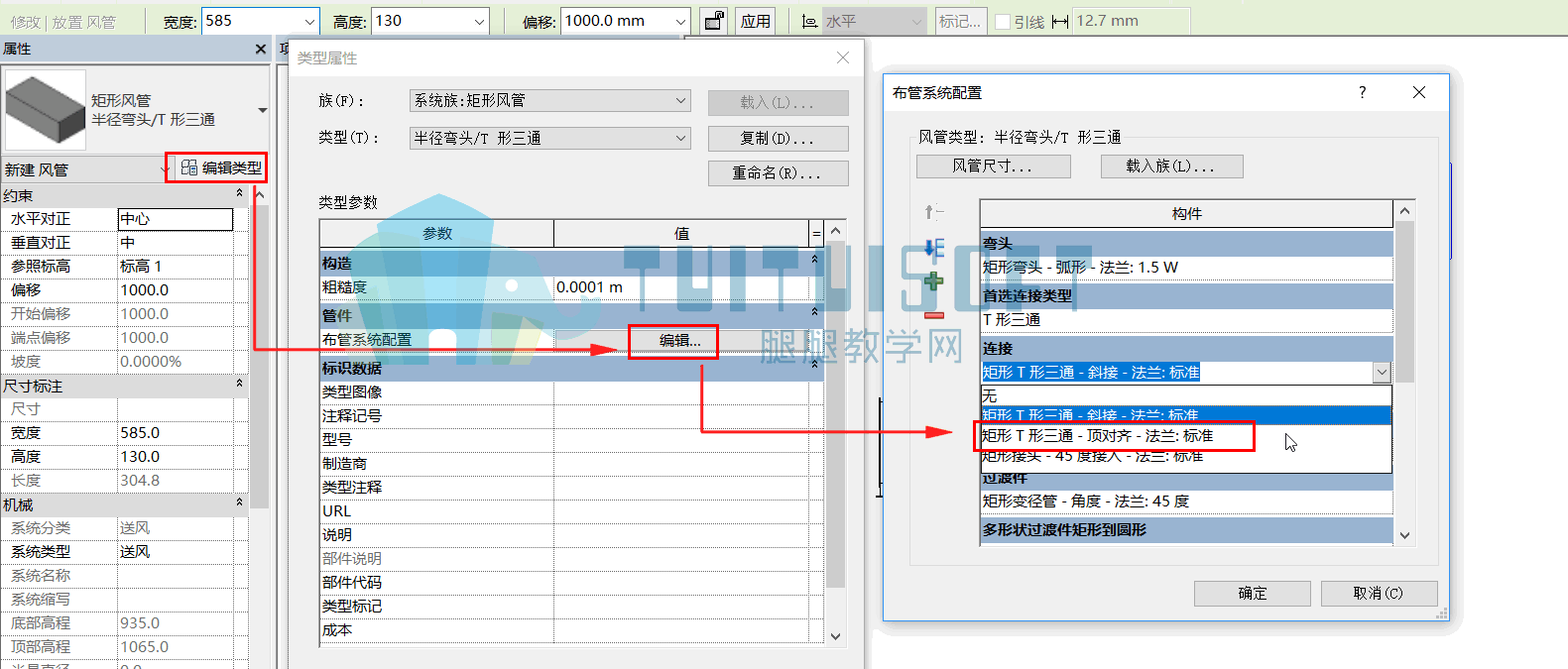Click the 应用 apply button
This screenshot has height=669, width=1568.
click(x=756, y=21)
